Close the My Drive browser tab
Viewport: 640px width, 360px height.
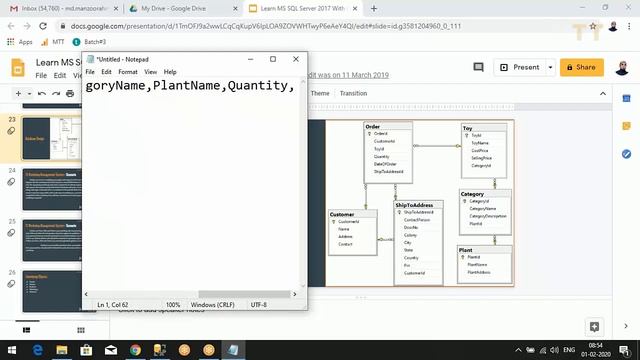(x=236, y=9)
